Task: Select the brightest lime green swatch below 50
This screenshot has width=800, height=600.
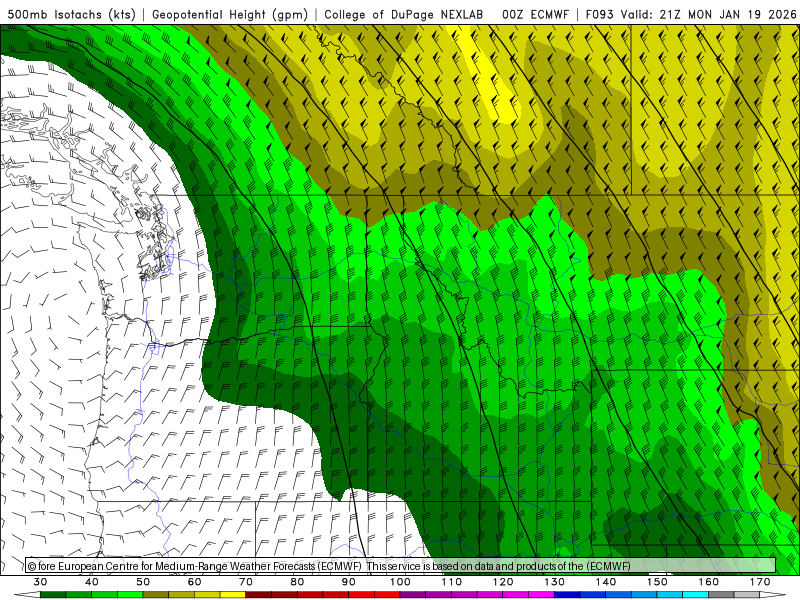Action: 130,595
